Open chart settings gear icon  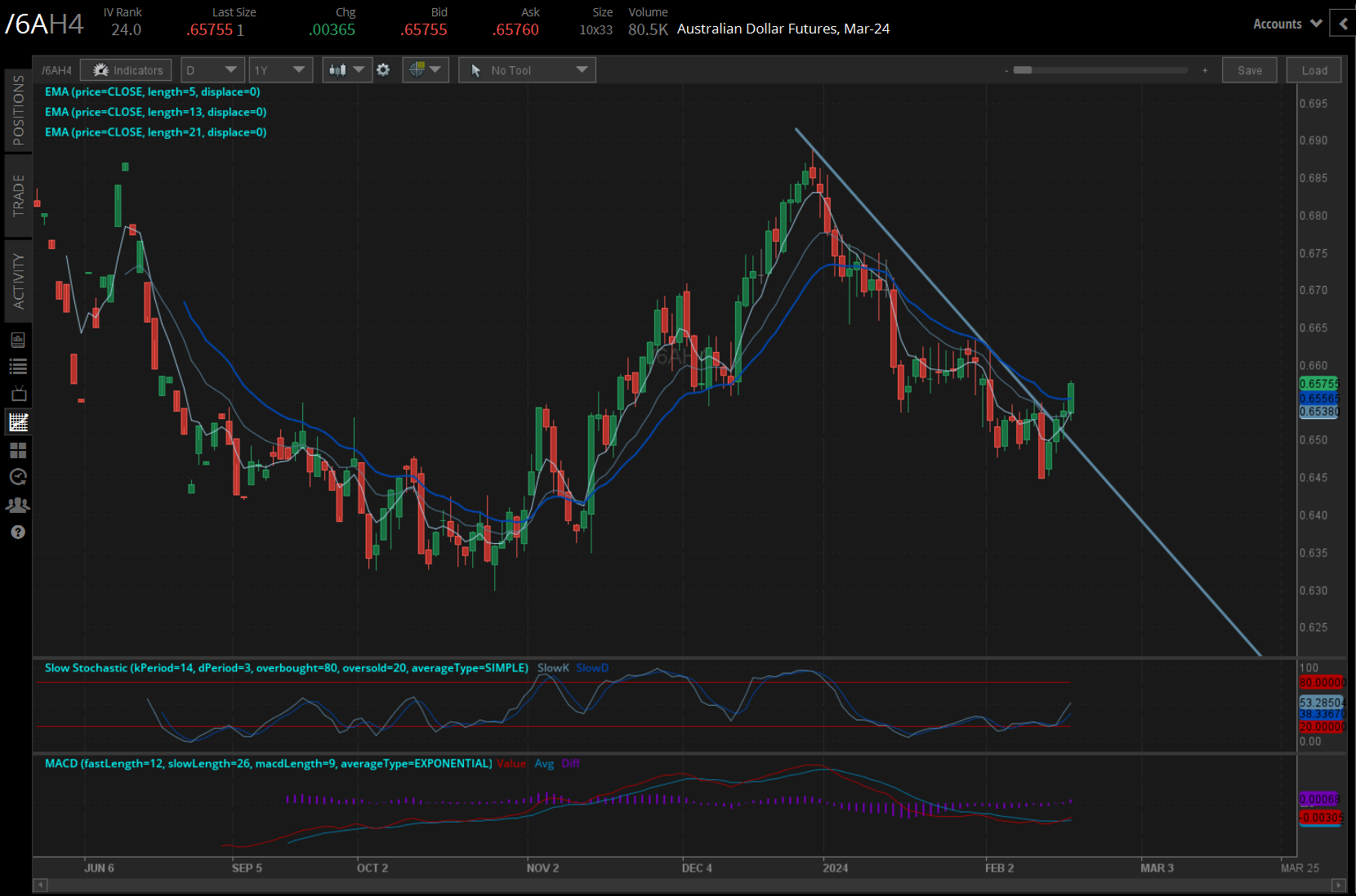(383, 70)
